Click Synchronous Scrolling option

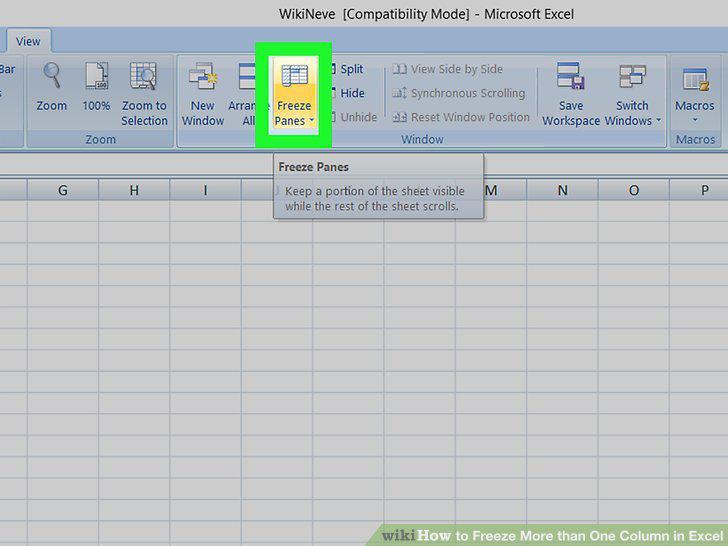[x=459, y=93]
